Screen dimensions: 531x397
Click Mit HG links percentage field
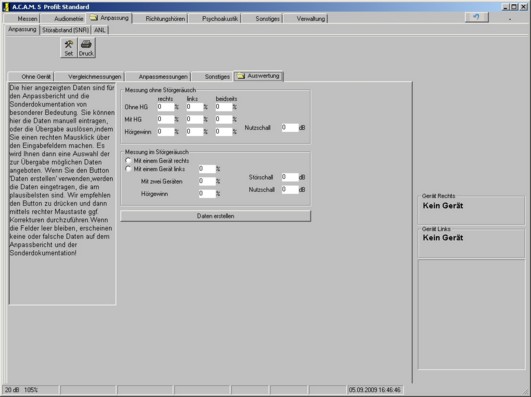click(x=194, y=119)
